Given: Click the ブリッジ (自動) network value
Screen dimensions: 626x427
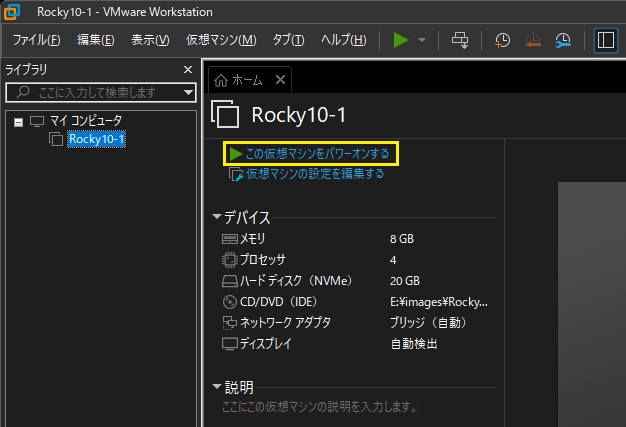Looking at the screenshot, I should tap(428, 322).
